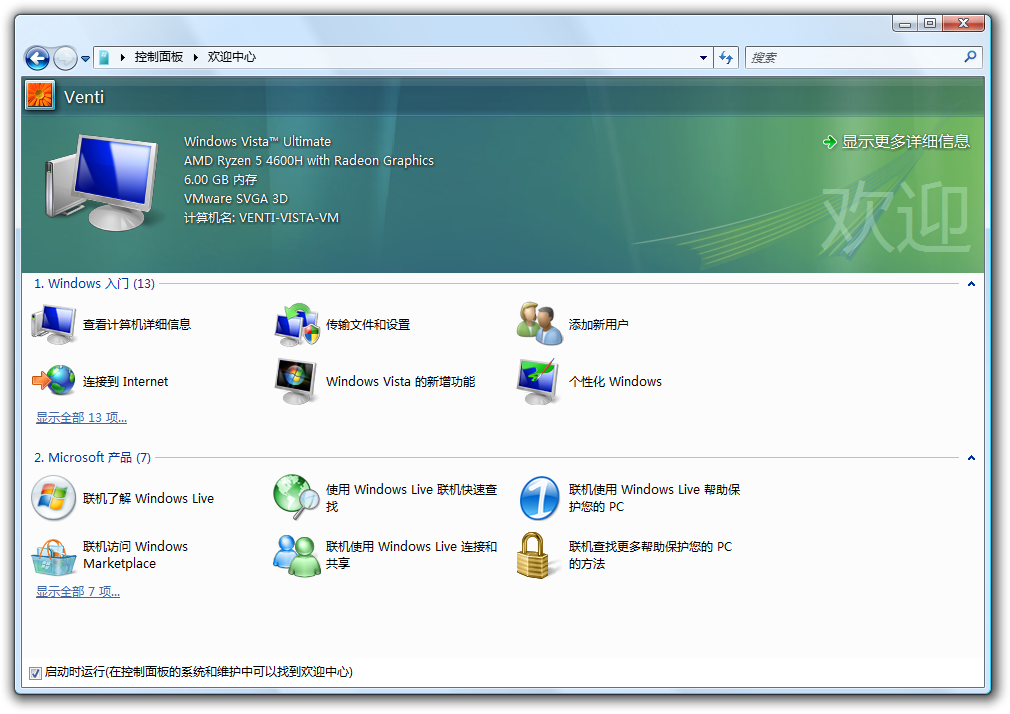The width and height of the screenshot is (1010, 714).
Task: Maximize the Welcome Center window
Action: coord(929,24)
